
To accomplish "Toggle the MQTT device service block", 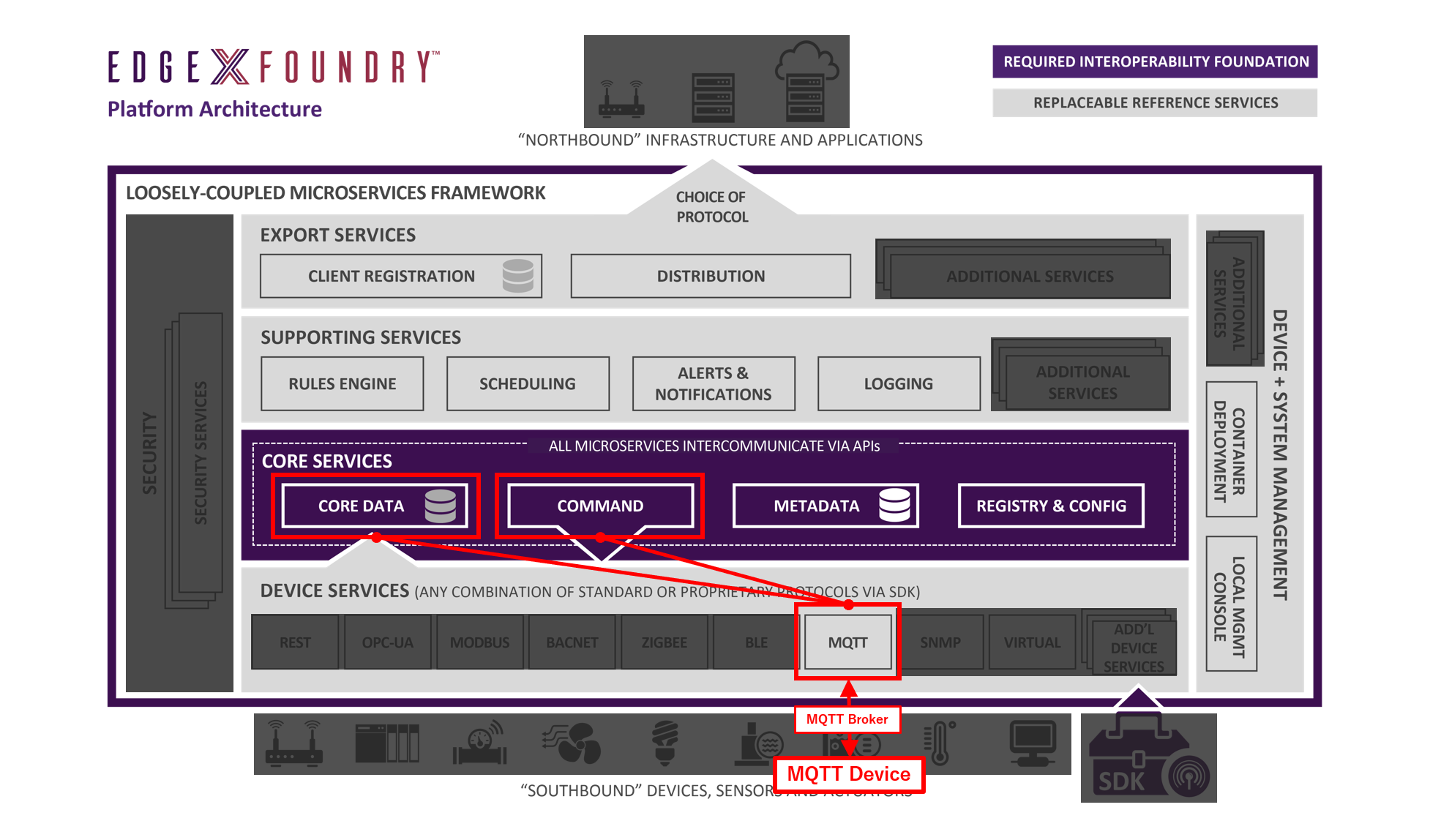I will pyautogui.click(x=847, y=642).
